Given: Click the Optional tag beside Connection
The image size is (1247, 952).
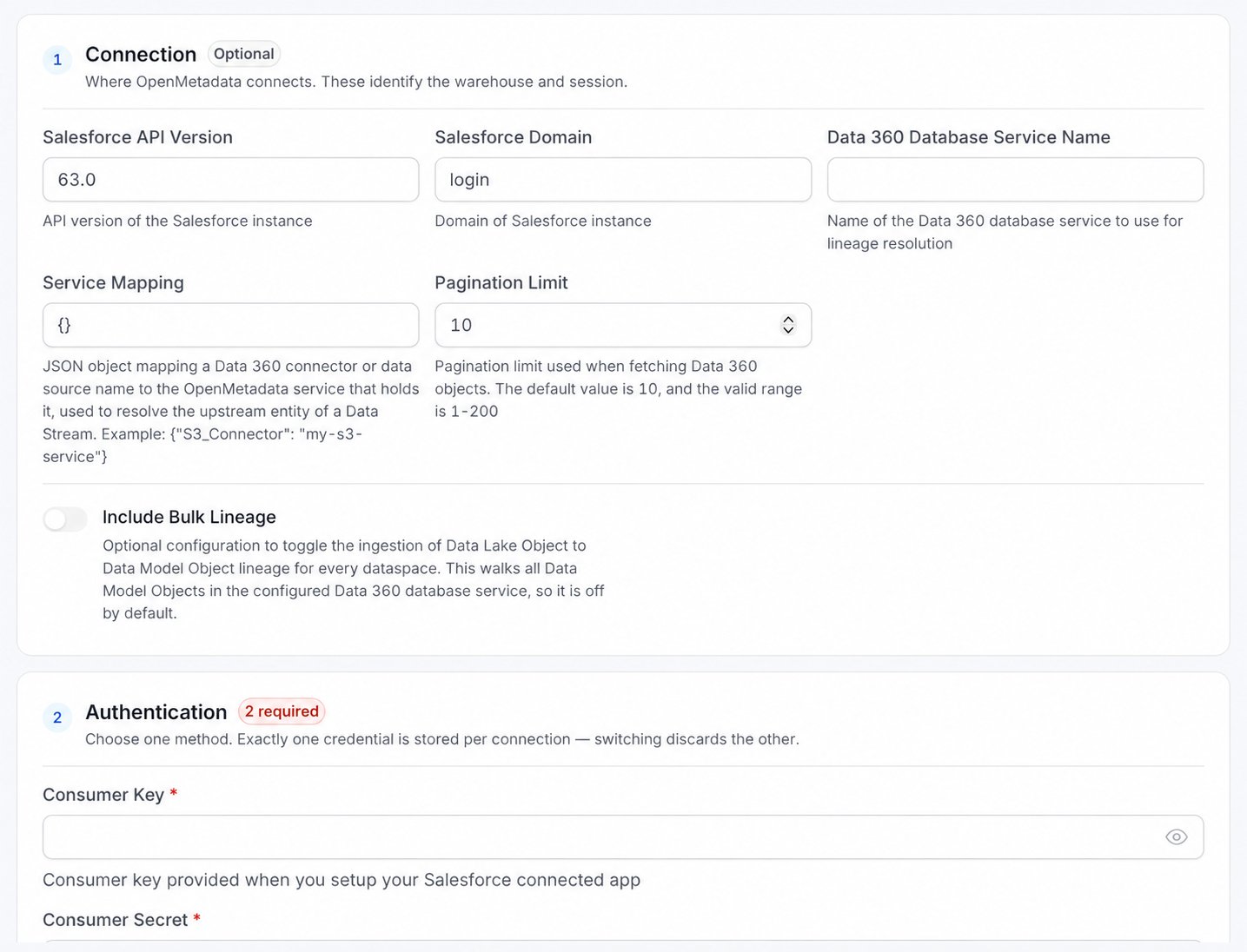Looking at the screenshot, I should pos(244,54).
